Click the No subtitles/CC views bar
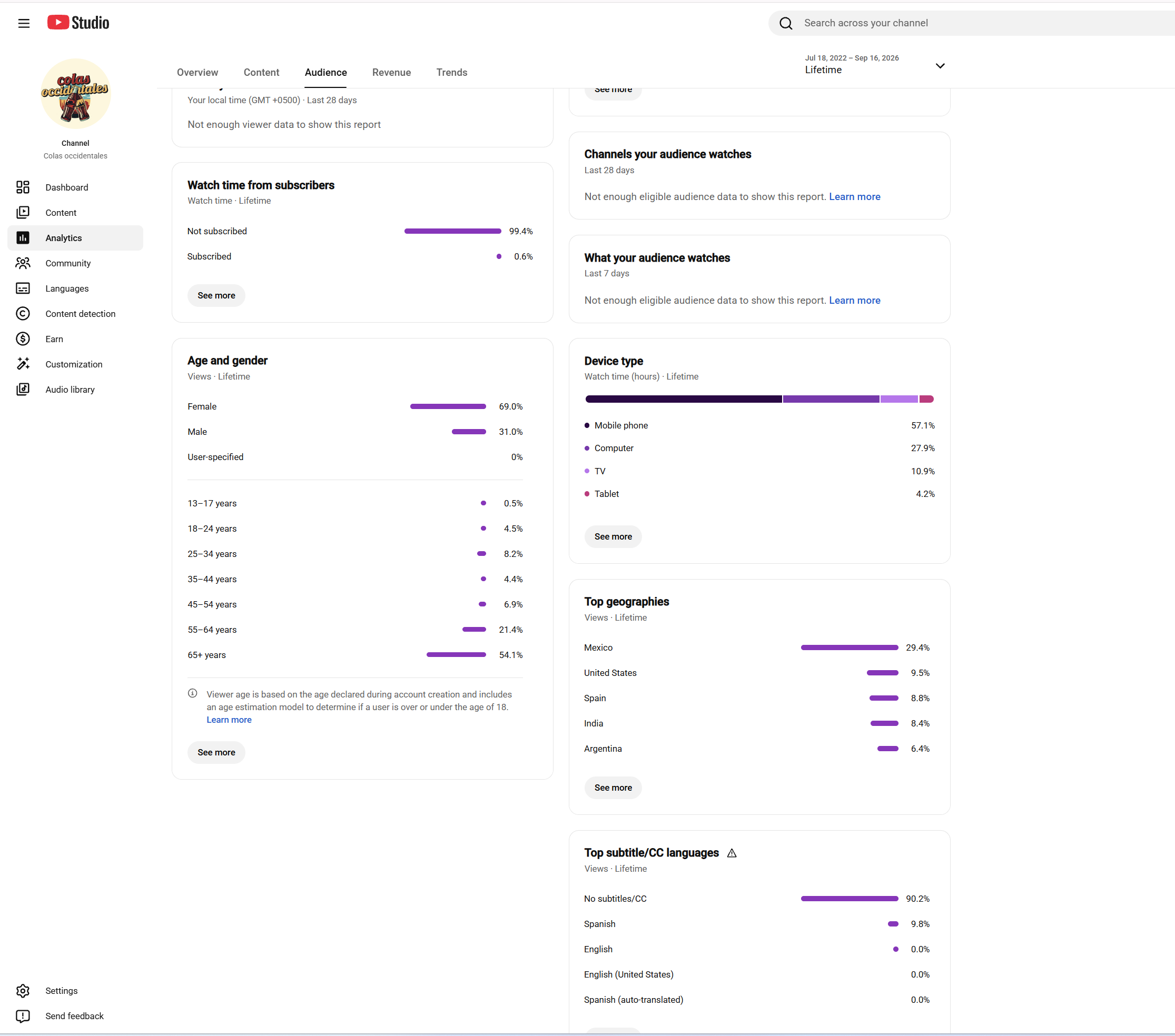The image size is (1175, 1036). pos(849,898)
